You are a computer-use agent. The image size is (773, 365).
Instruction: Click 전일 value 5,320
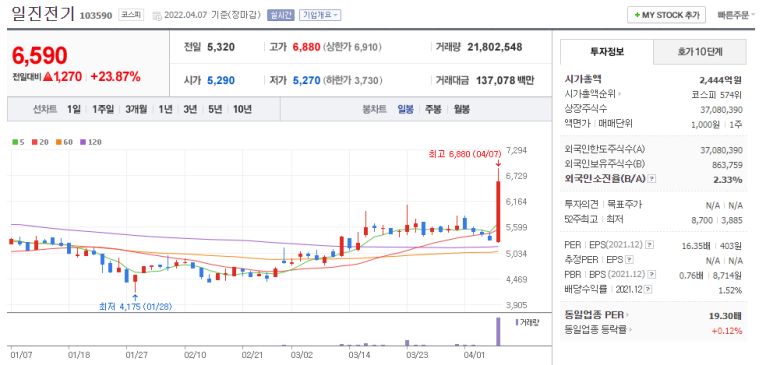click(x=221, y=47)
